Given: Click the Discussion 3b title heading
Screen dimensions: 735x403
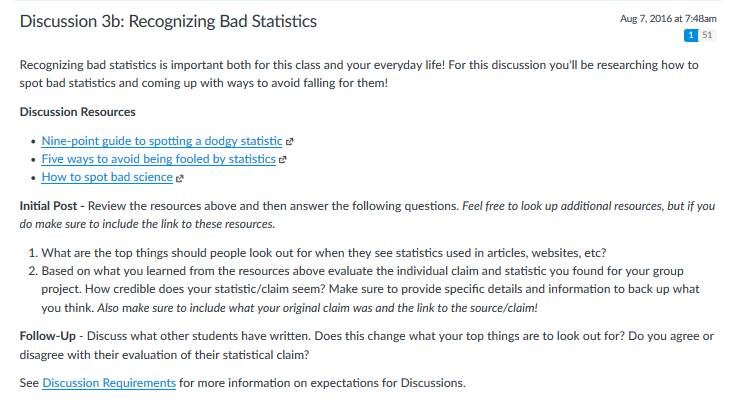Looking at the screenshot, I should coord(168,21).
